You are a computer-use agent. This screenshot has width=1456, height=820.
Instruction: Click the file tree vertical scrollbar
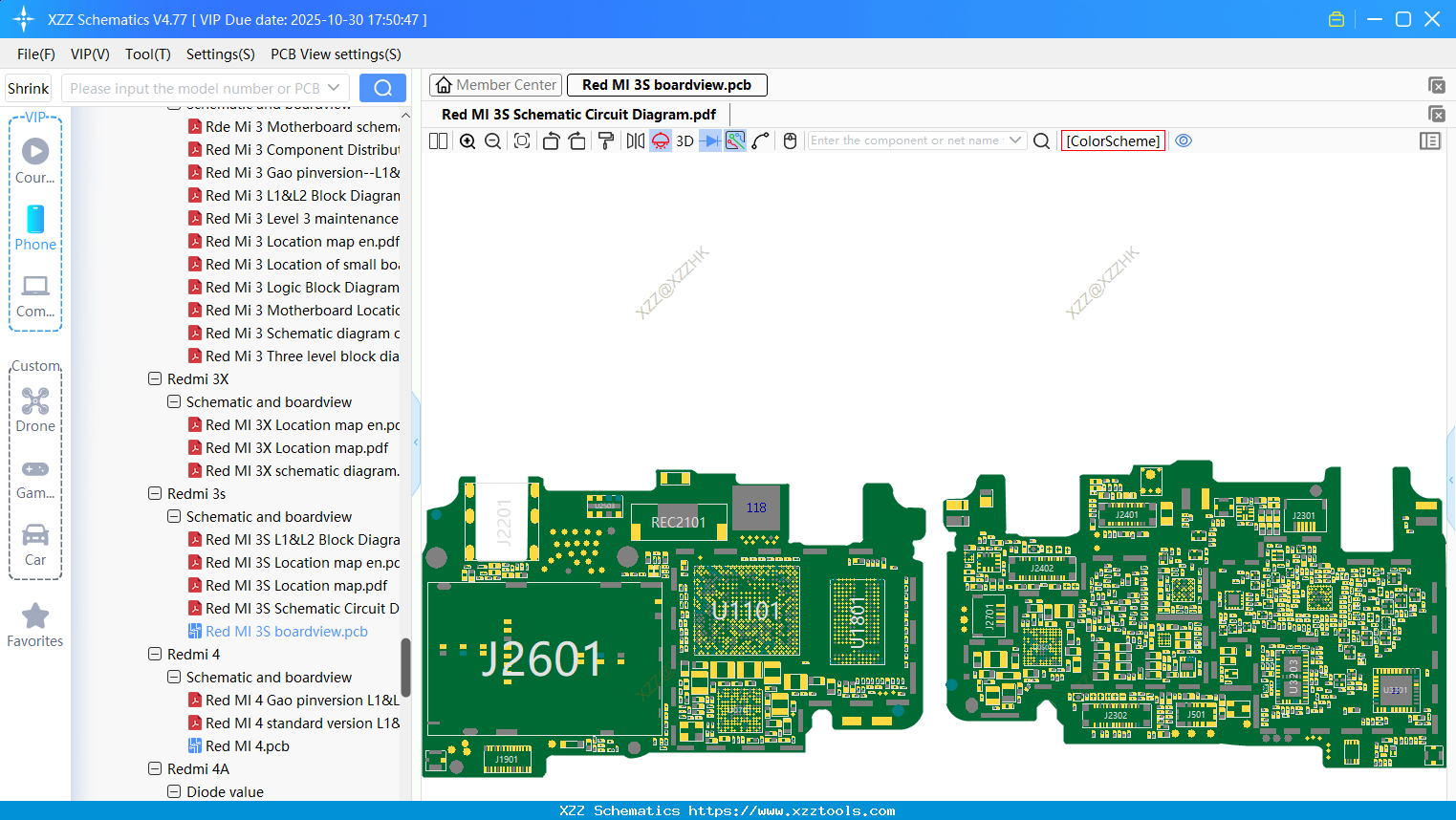405,667
